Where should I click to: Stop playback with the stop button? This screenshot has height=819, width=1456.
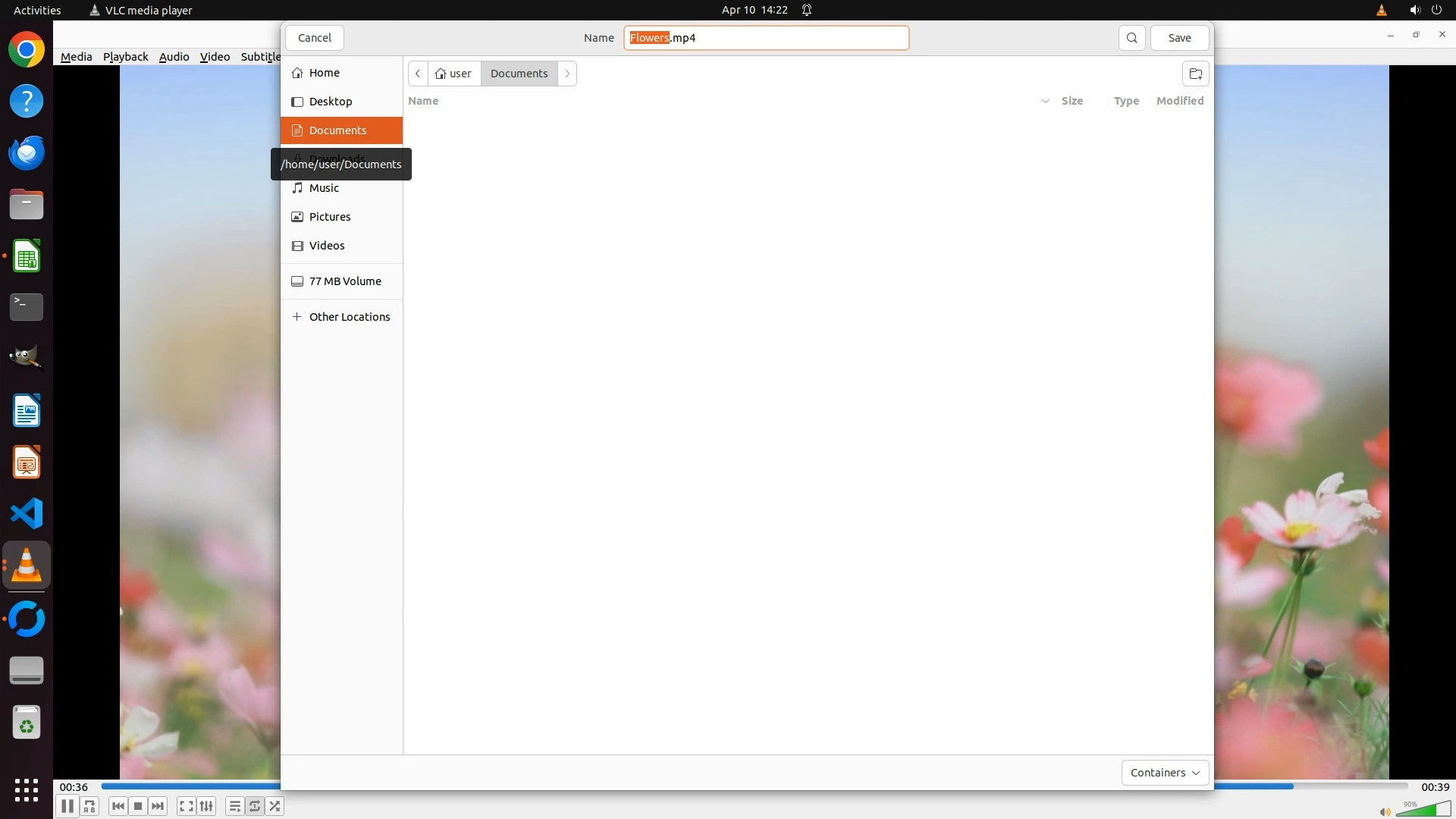pos(138,806)
